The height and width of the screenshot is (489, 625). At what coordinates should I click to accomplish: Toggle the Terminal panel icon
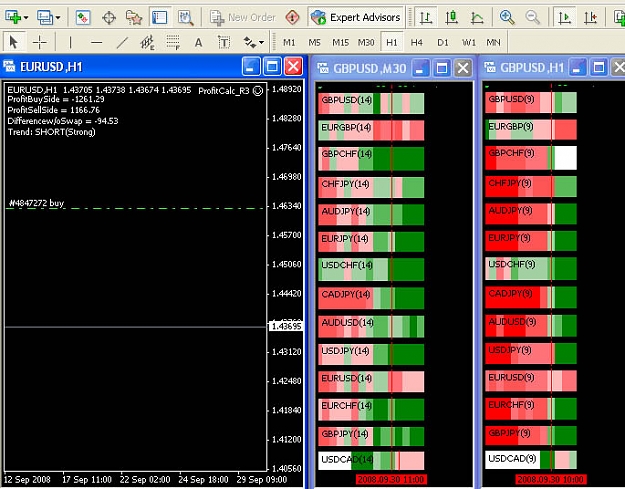(x=159, y=17)
